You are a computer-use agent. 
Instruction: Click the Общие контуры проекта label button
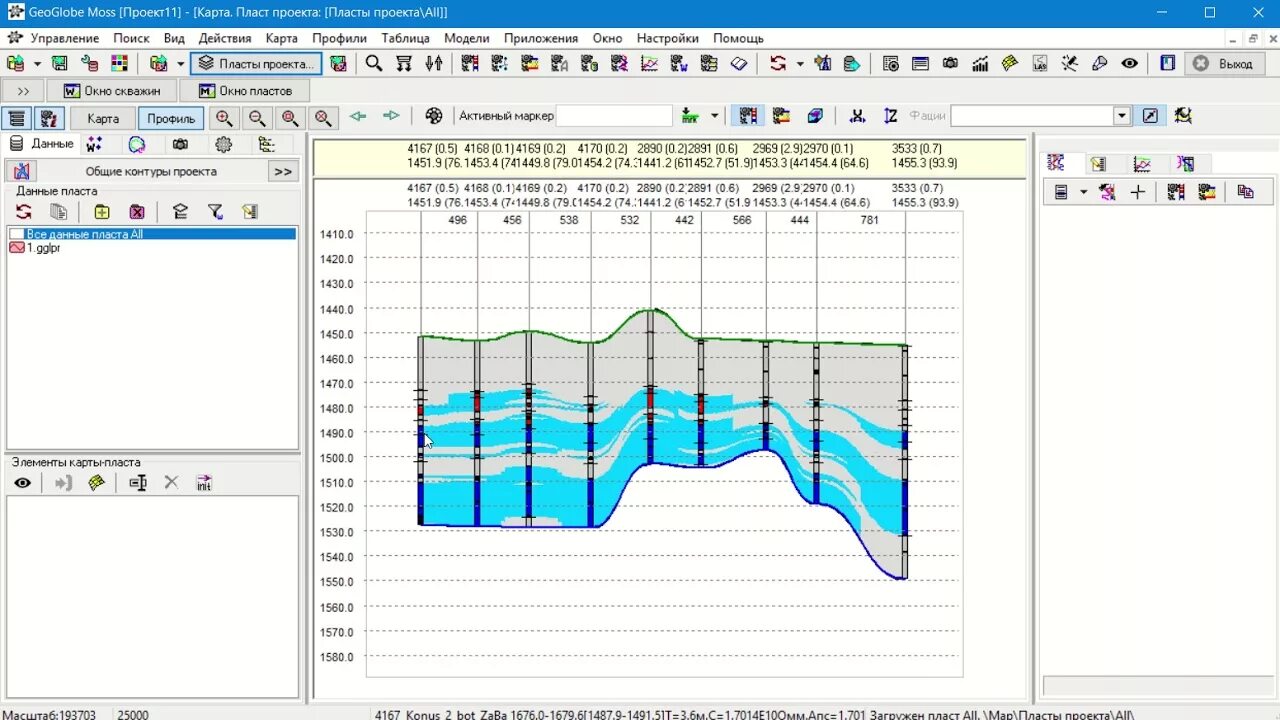click(151, 171)
